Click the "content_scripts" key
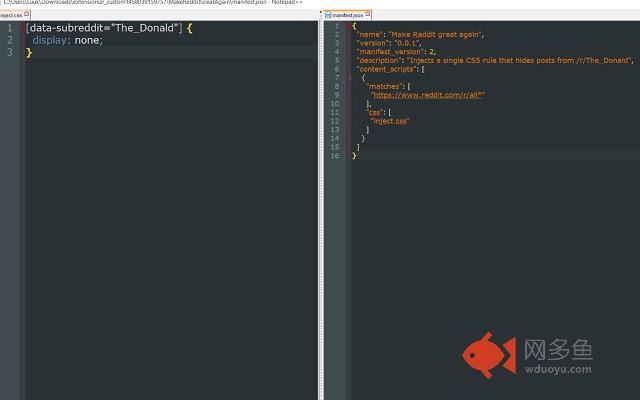The image size is (640, 400). click(x=386, y=69)
